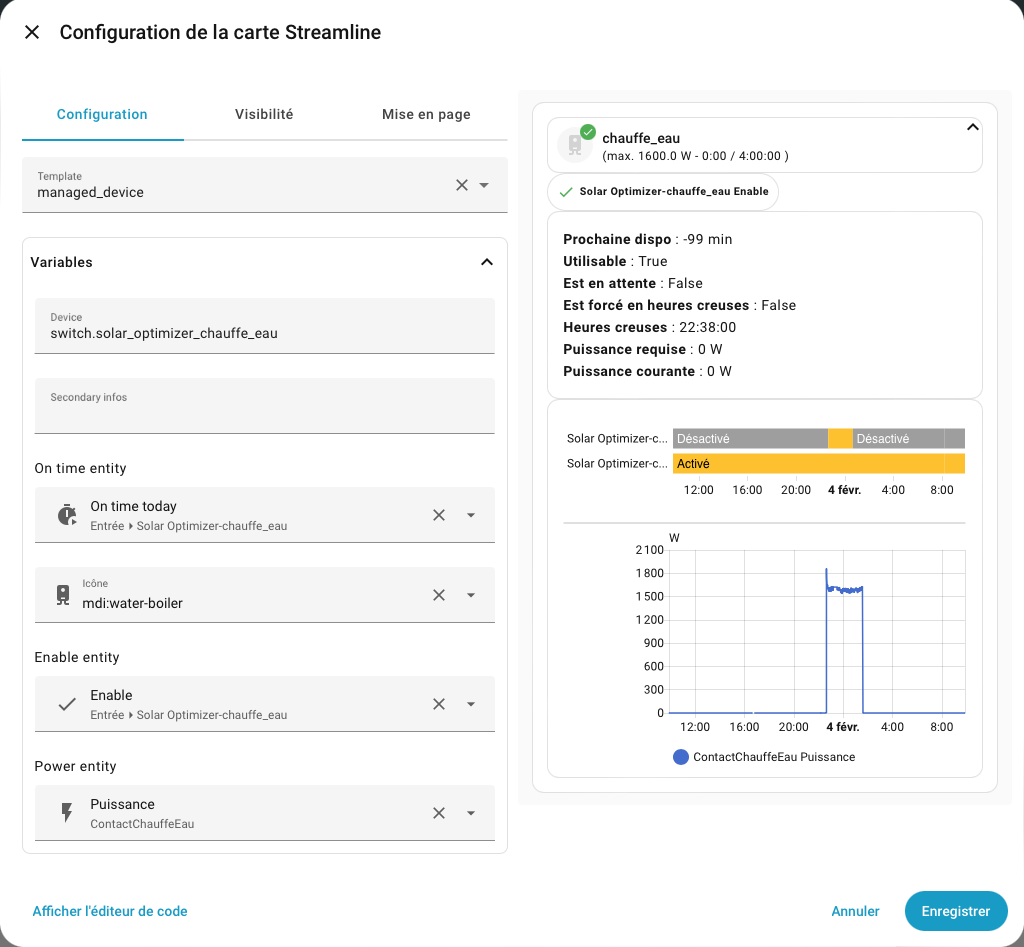Close the Streamline card configuration dialog

tap(32, 32)
